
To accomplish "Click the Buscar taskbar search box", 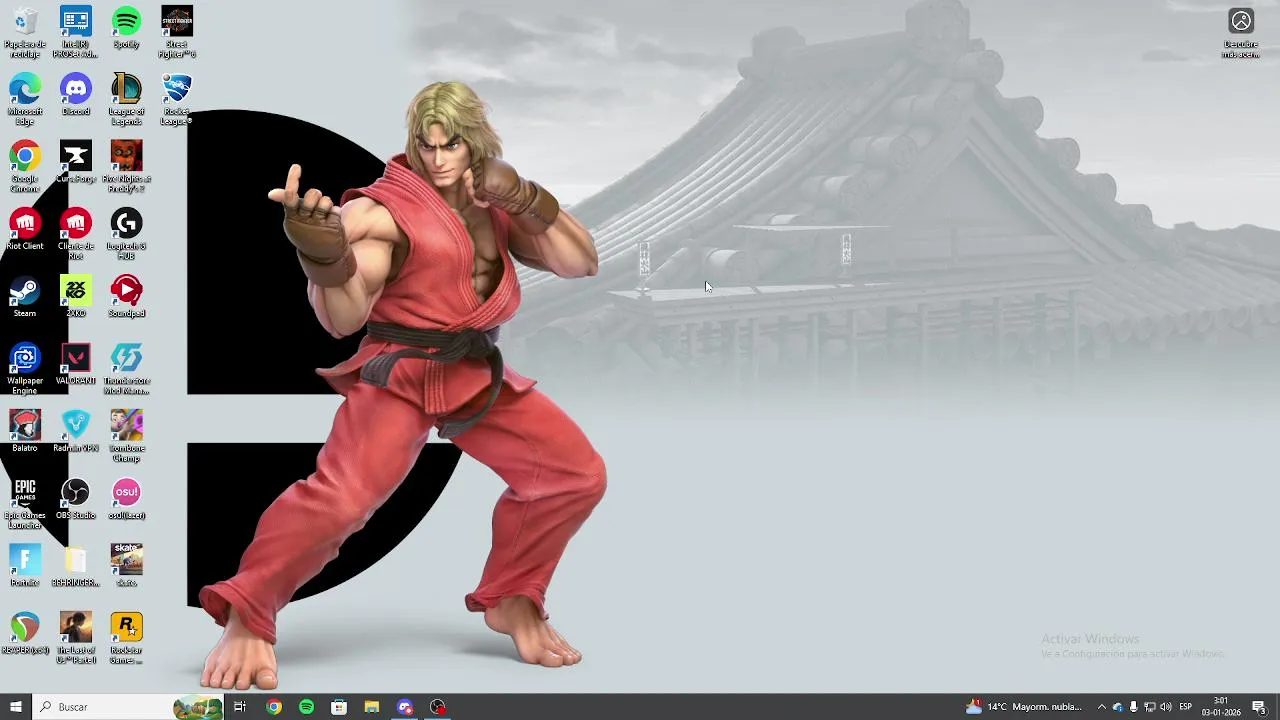I will click(128, 707).
